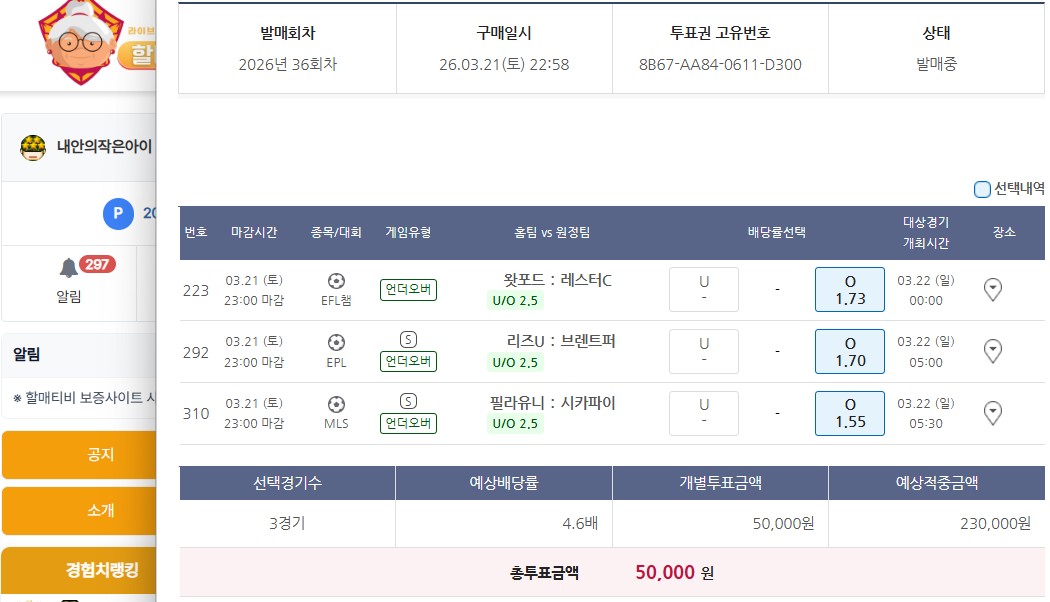This screenshot has height=602, width=1050.
Task: Click the notification bell icon
Action: coord(68,268)
